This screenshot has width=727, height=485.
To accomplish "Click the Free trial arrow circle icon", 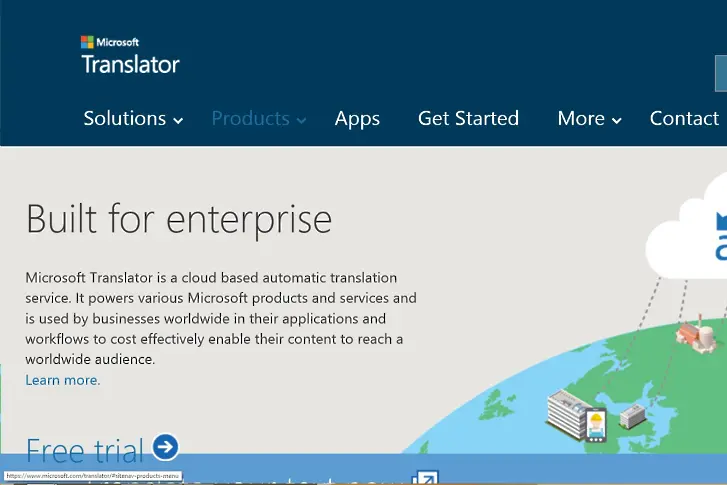I will tap(166, 447).
